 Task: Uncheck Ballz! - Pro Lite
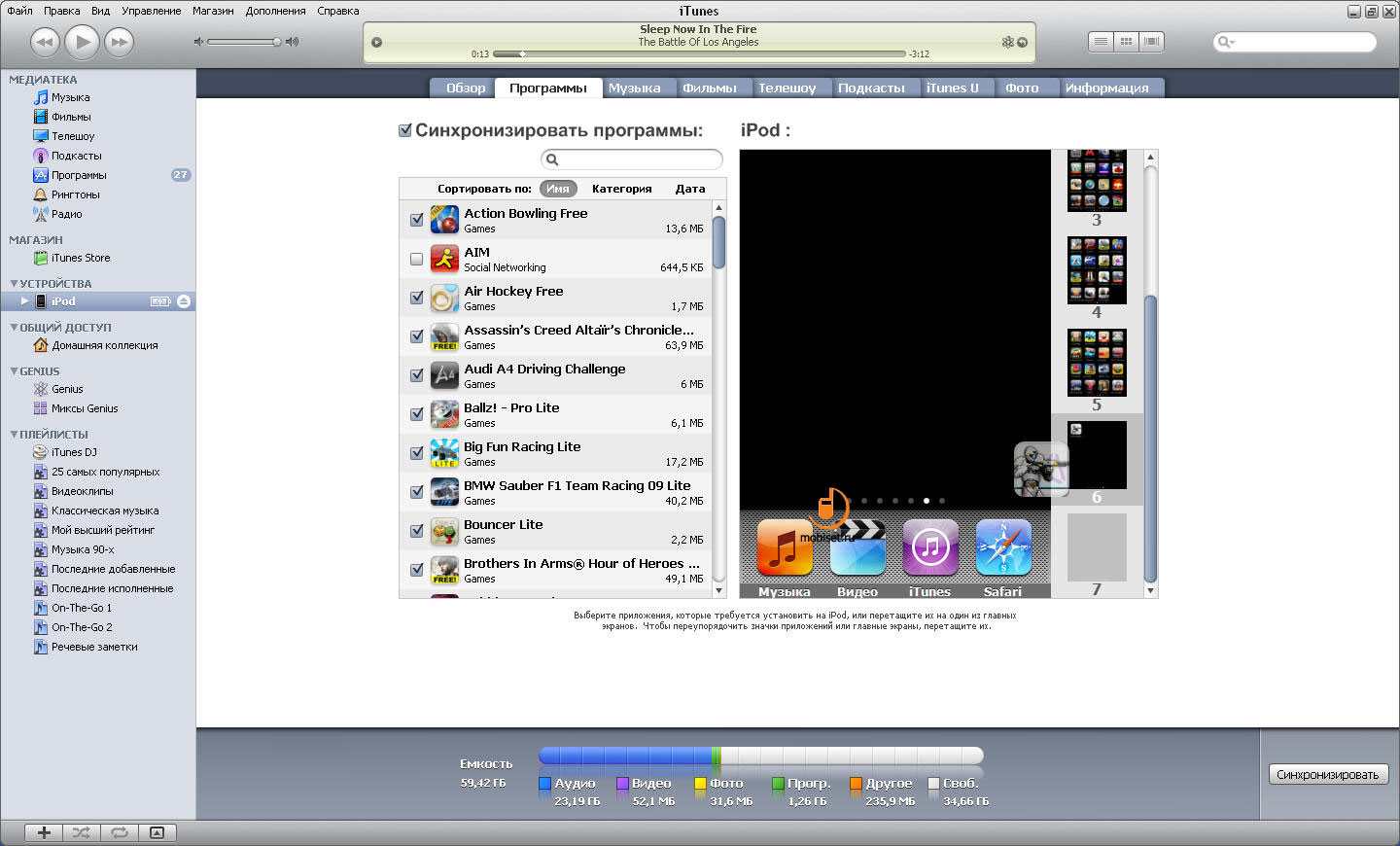coord(416,414)
